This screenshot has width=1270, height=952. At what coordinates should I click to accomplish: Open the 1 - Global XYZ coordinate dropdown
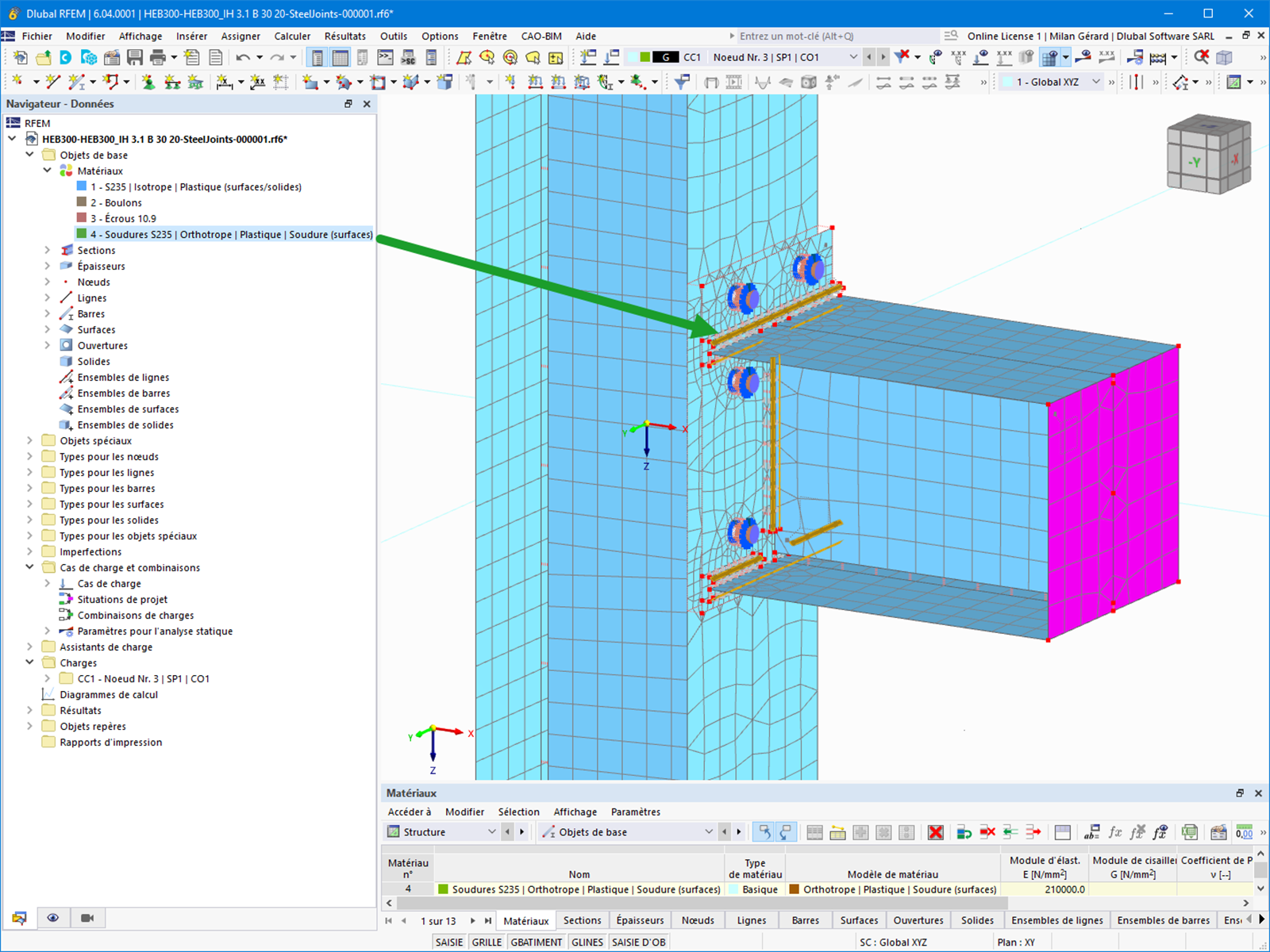tap(1052, 82)
